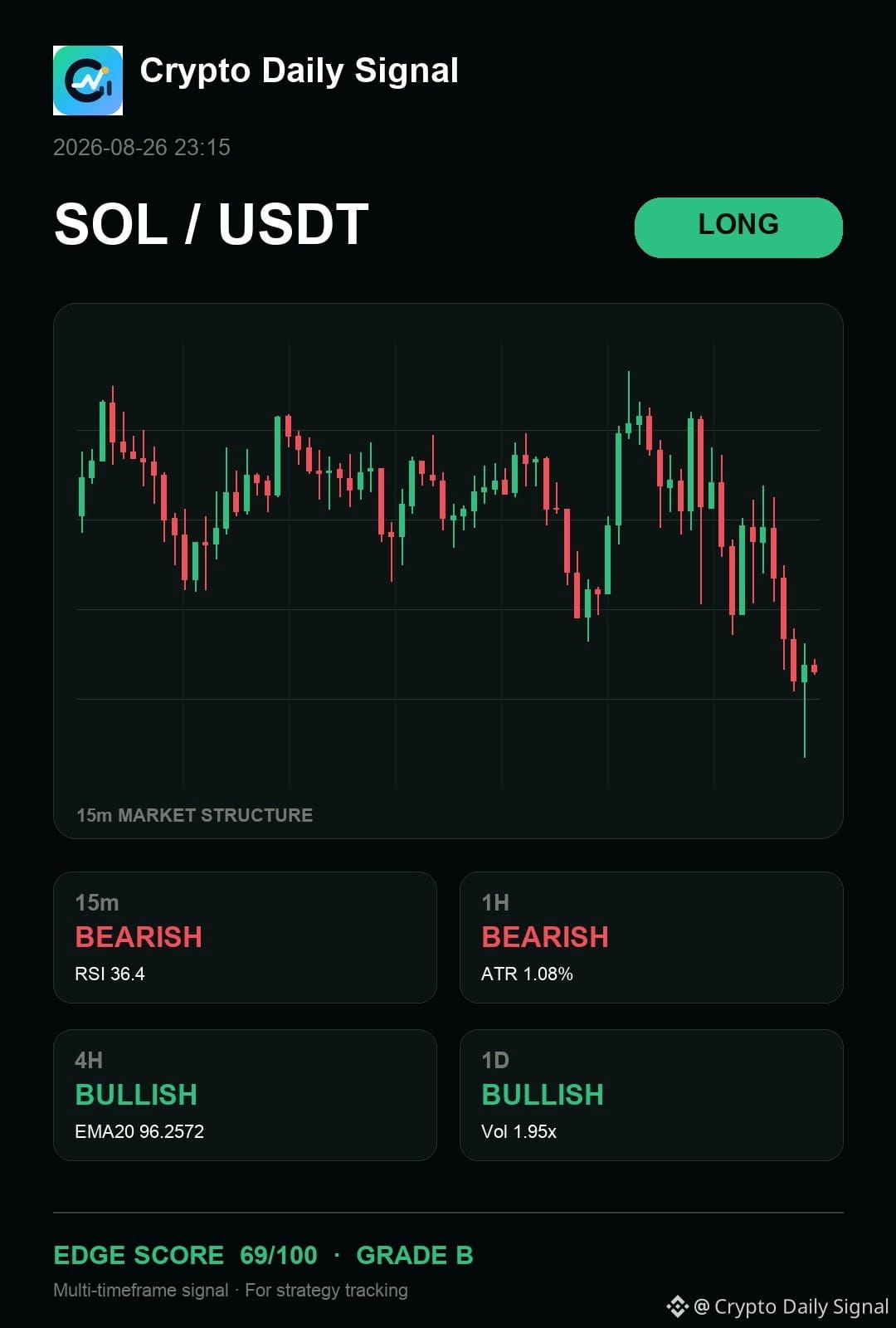Select the SOL / USDT pair heading

(x=212, y=224)
